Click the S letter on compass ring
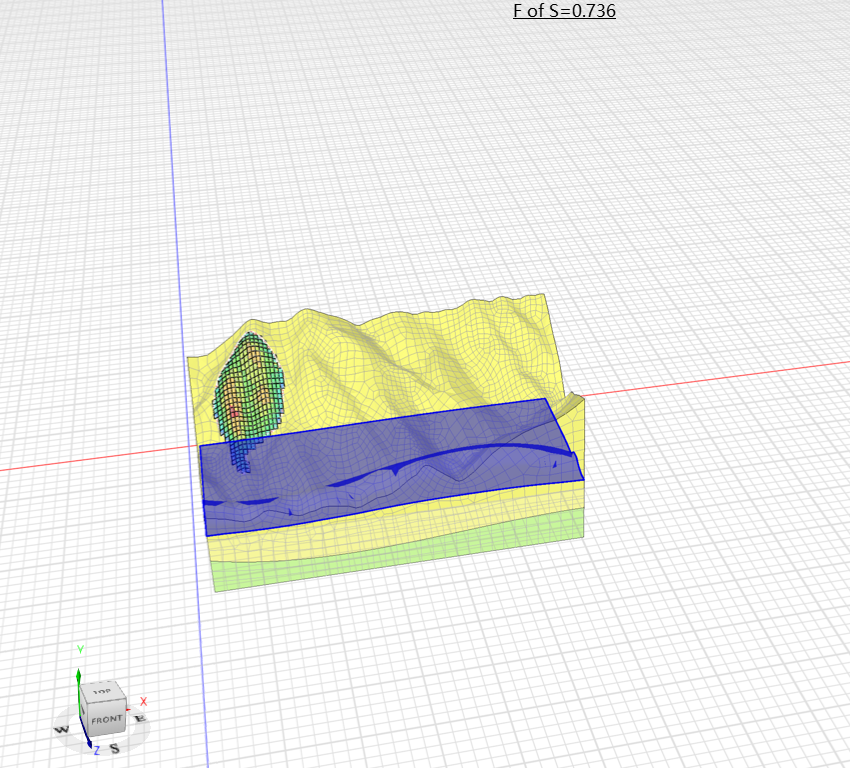Image resolution: width=850 pixels, height=768 pixels. (114, 748)
